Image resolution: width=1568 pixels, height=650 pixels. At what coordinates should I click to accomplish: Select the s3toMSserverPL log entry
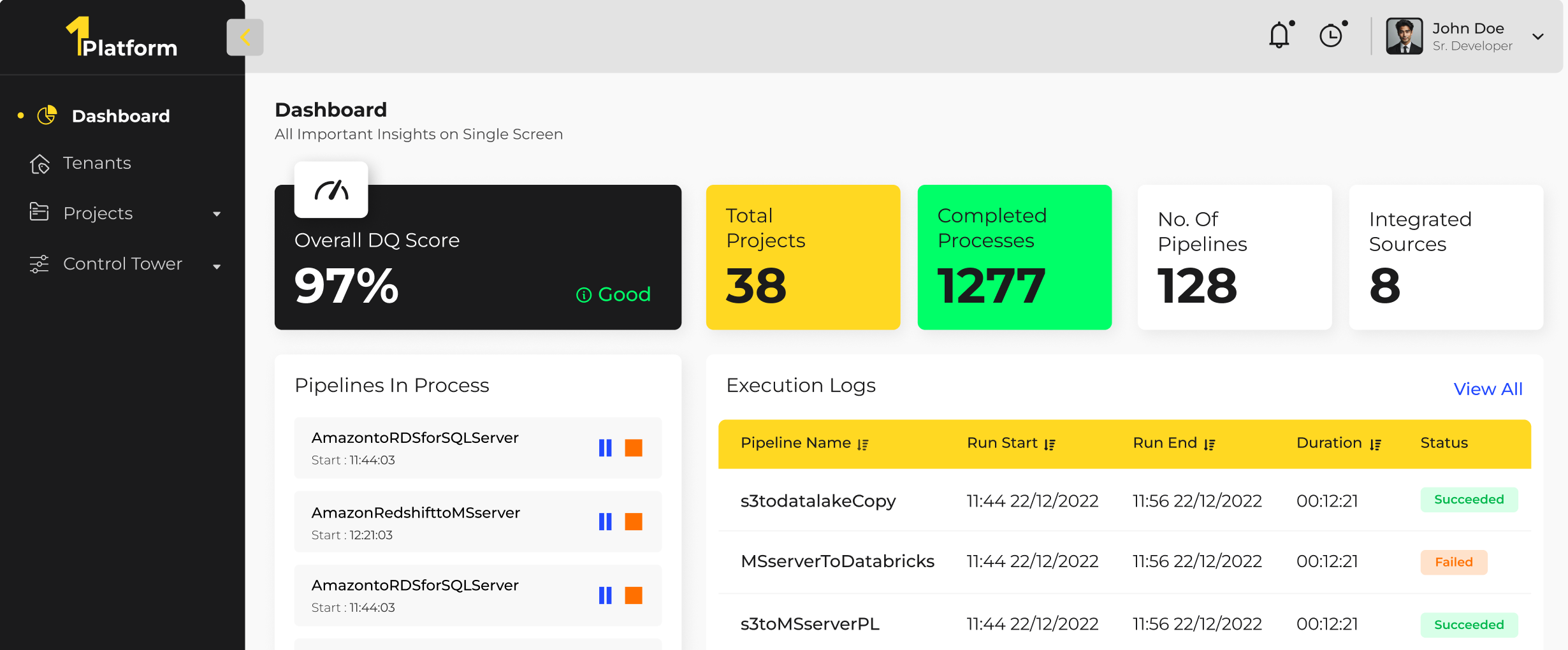[x=1124, y=623]
